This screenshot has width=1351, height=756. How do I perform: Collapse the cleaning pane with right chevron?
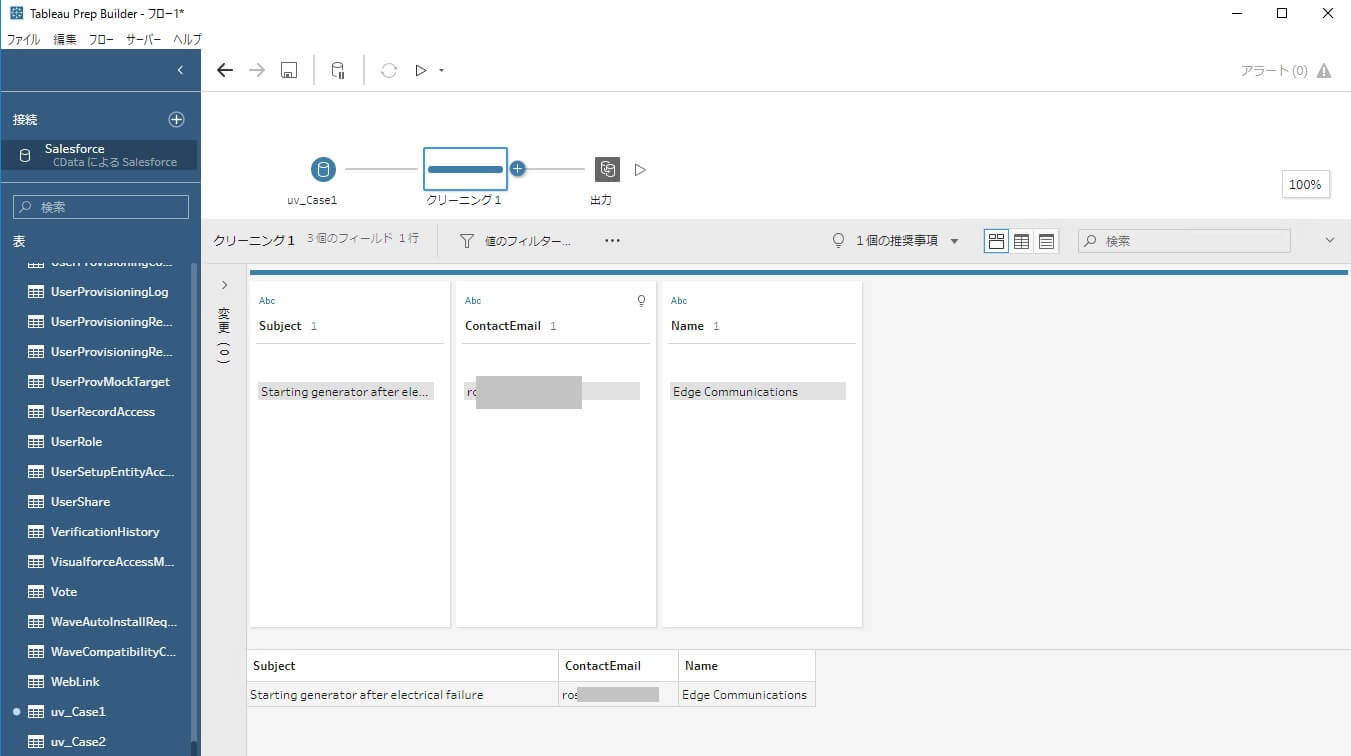[x=223, y=284]
